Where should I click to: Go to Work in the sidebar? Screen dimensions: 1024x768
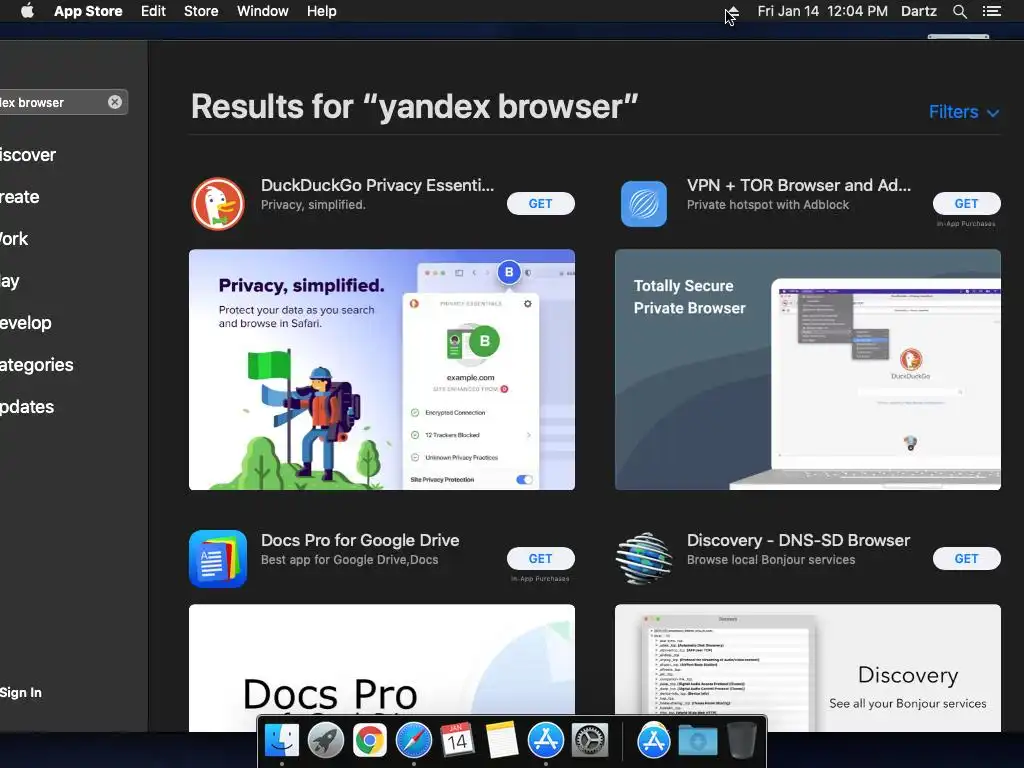click(x=14, y=239)
